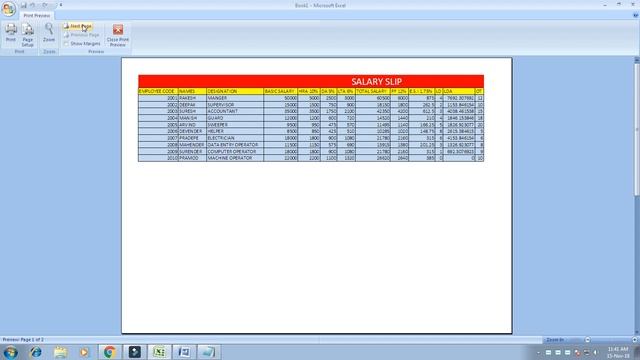Viewport: 640px width, 360px height.
Task: Open Windows Media Player from taskbar
Action: point(84,352)
